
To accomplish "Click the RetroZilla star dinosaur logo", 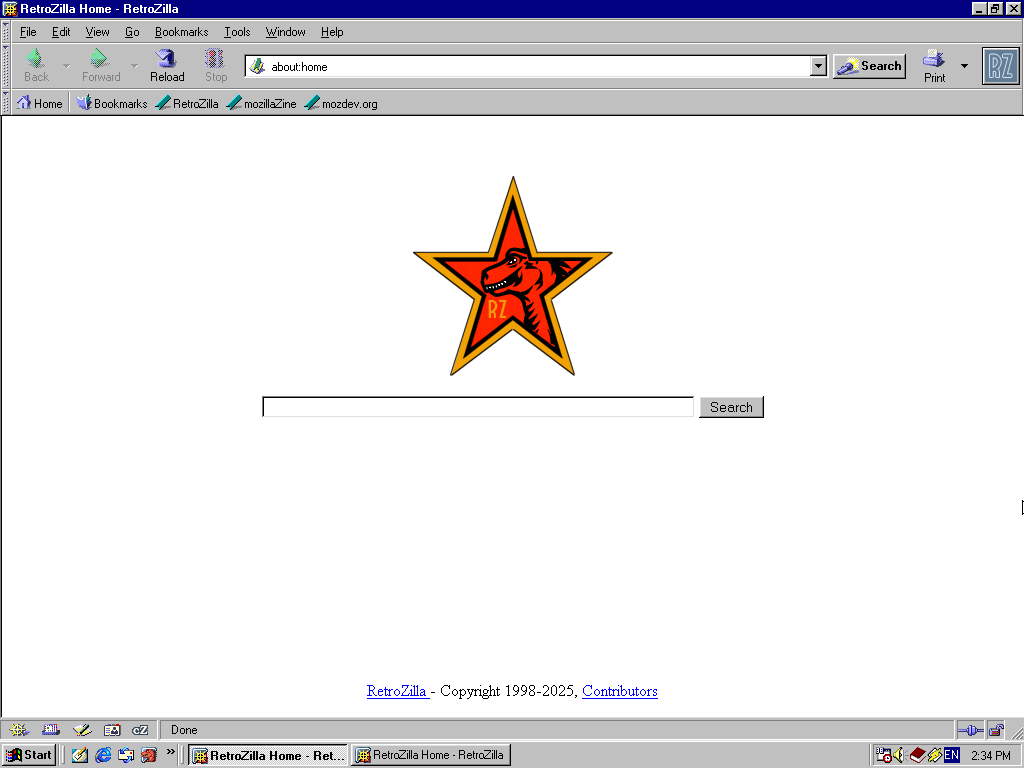I will [513, 276].
